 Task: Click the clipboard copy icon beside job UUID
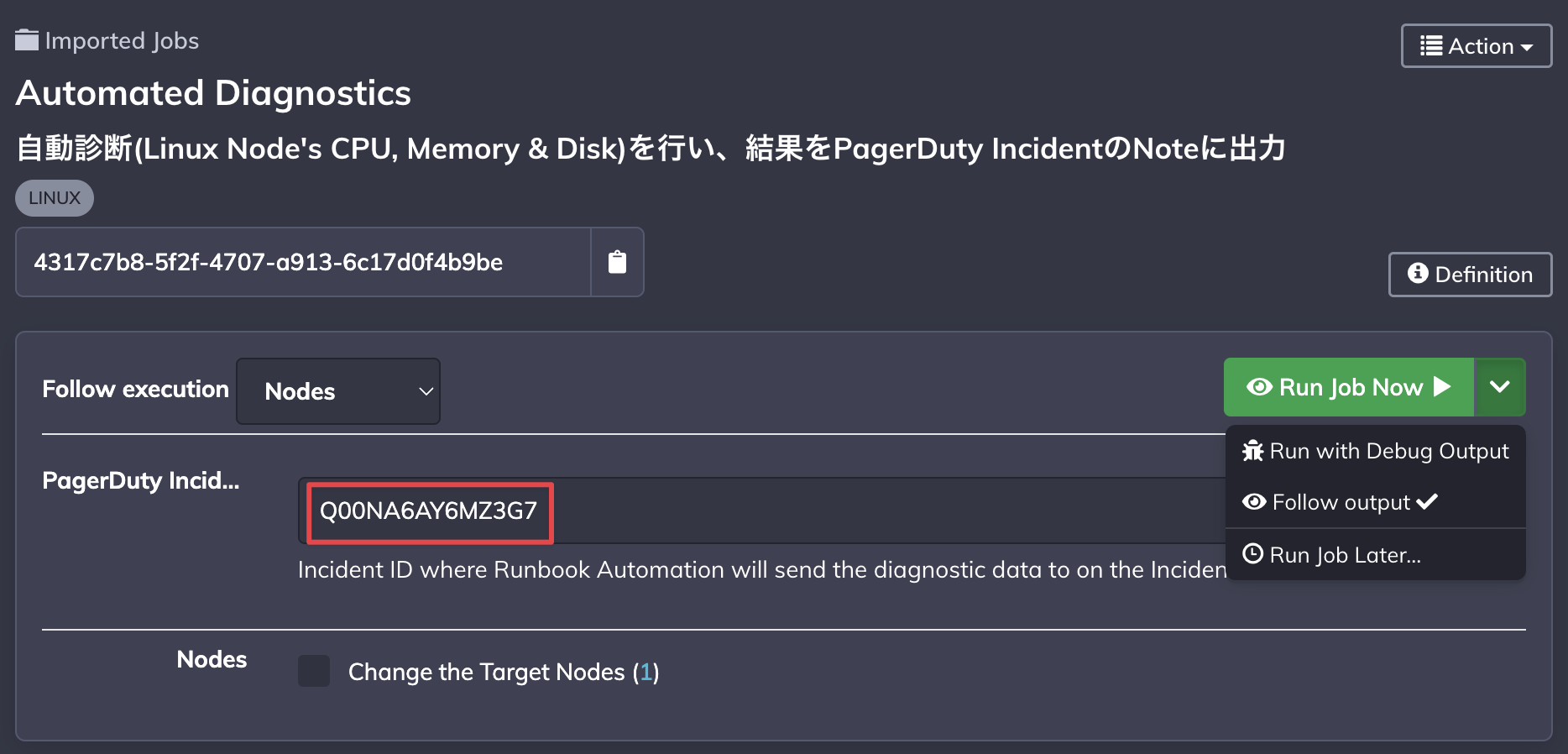(x=617, y=262)
